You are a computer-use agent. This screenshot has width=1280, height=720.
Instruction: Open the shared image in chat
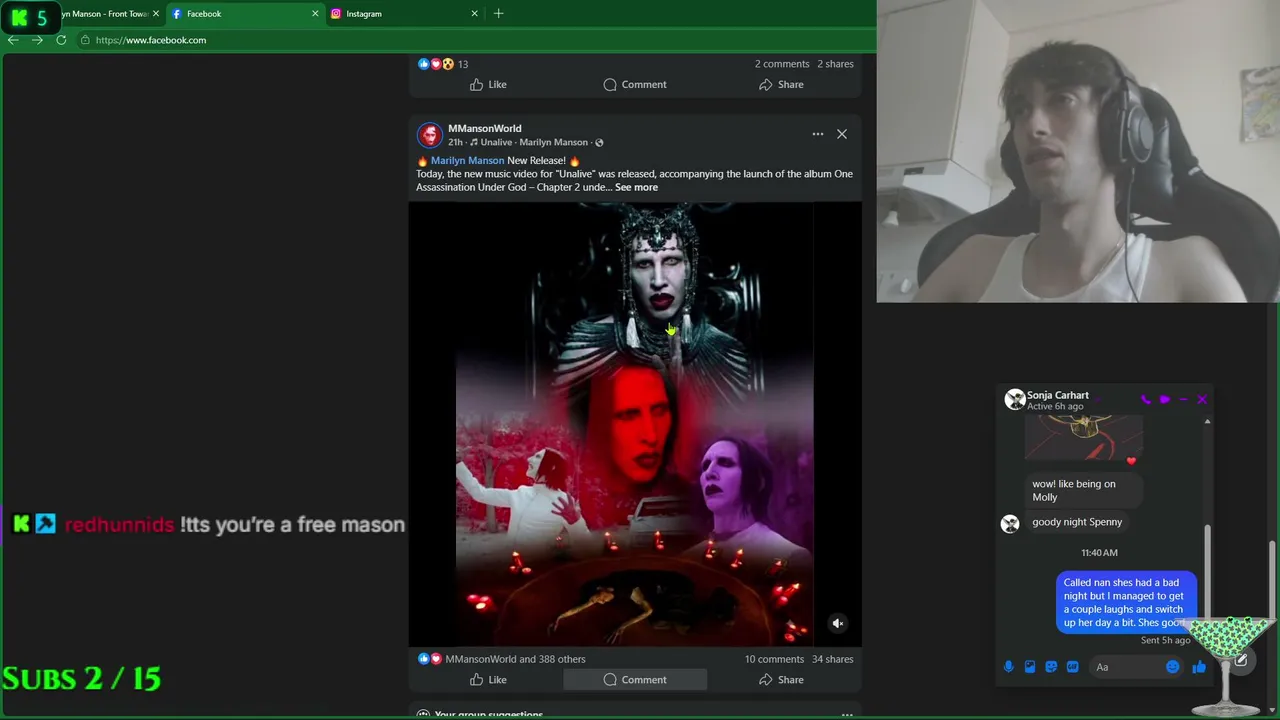point(1084,437)
